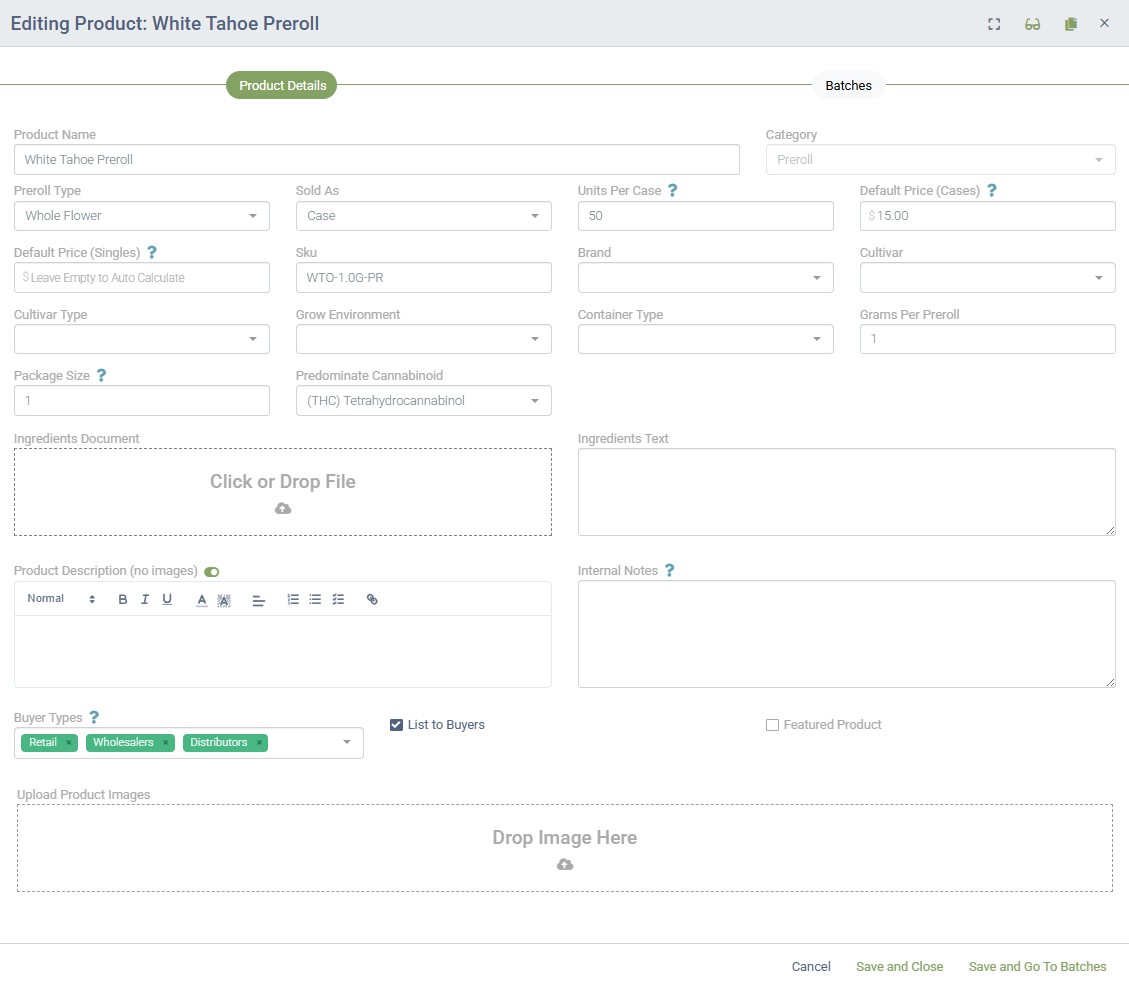The image size is (1129, 985).
Task: Click help icon beside Internal Notes
Action: pos(669,571)
